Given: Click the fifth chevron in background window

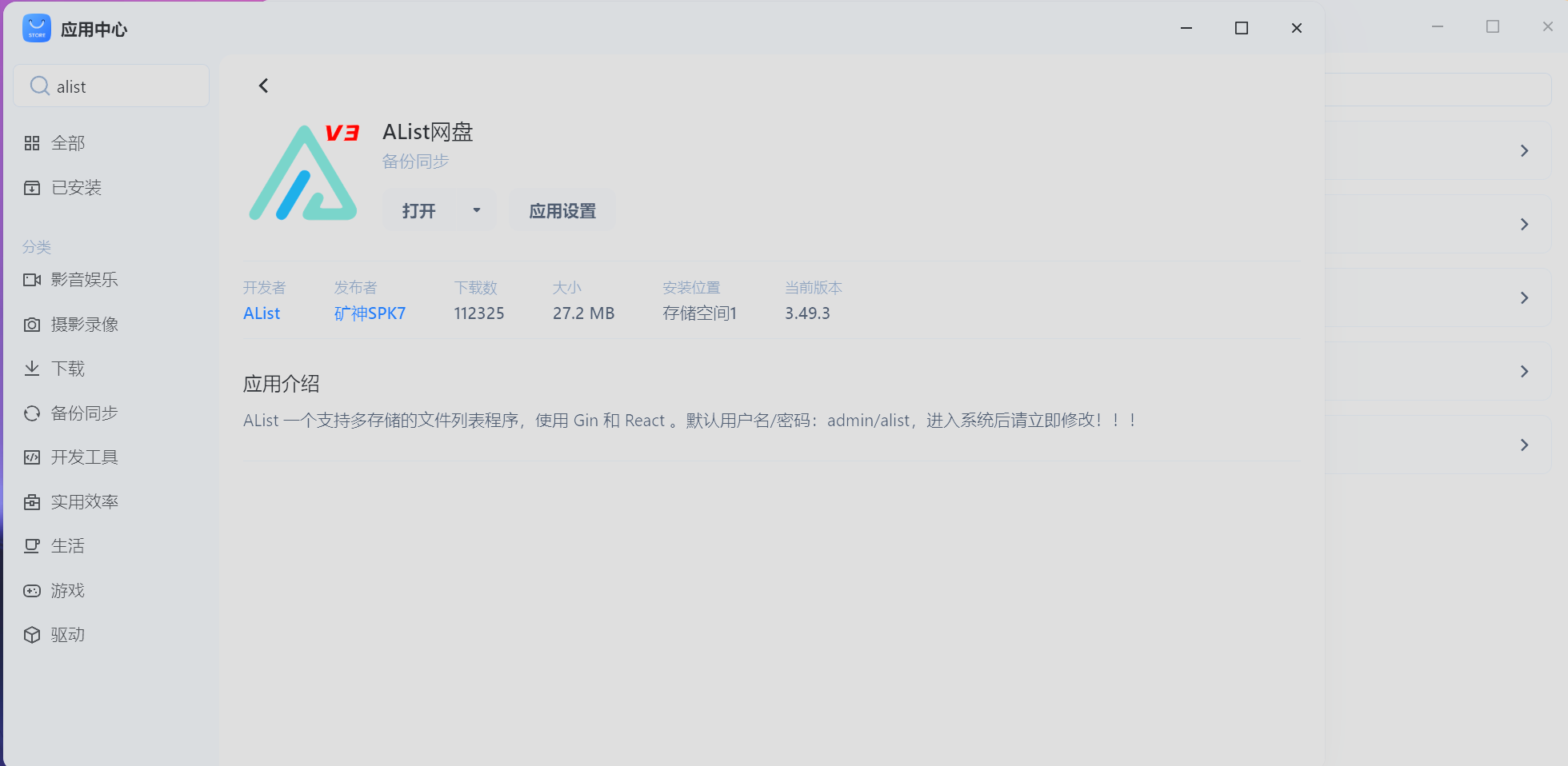Looking at the screenshot, I should 1524,445.
